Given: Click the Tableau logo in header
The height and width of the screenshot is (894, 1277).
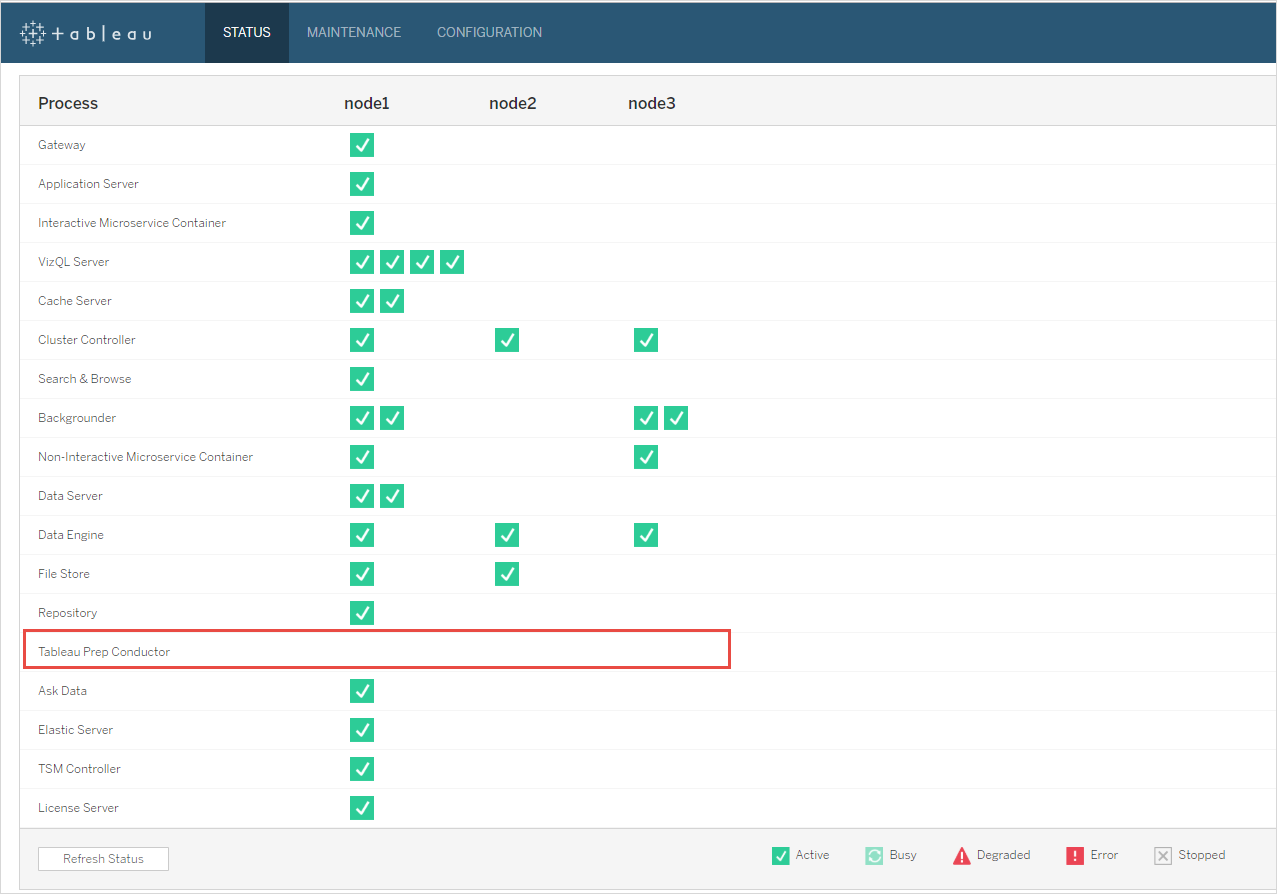Looking at the screenshot, I should (86, 33).
